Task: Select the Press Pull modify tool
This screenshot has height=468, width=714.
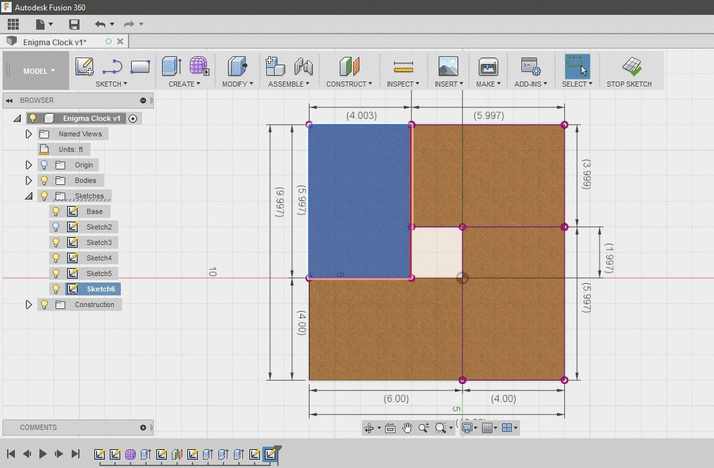Action: (237, 66)
